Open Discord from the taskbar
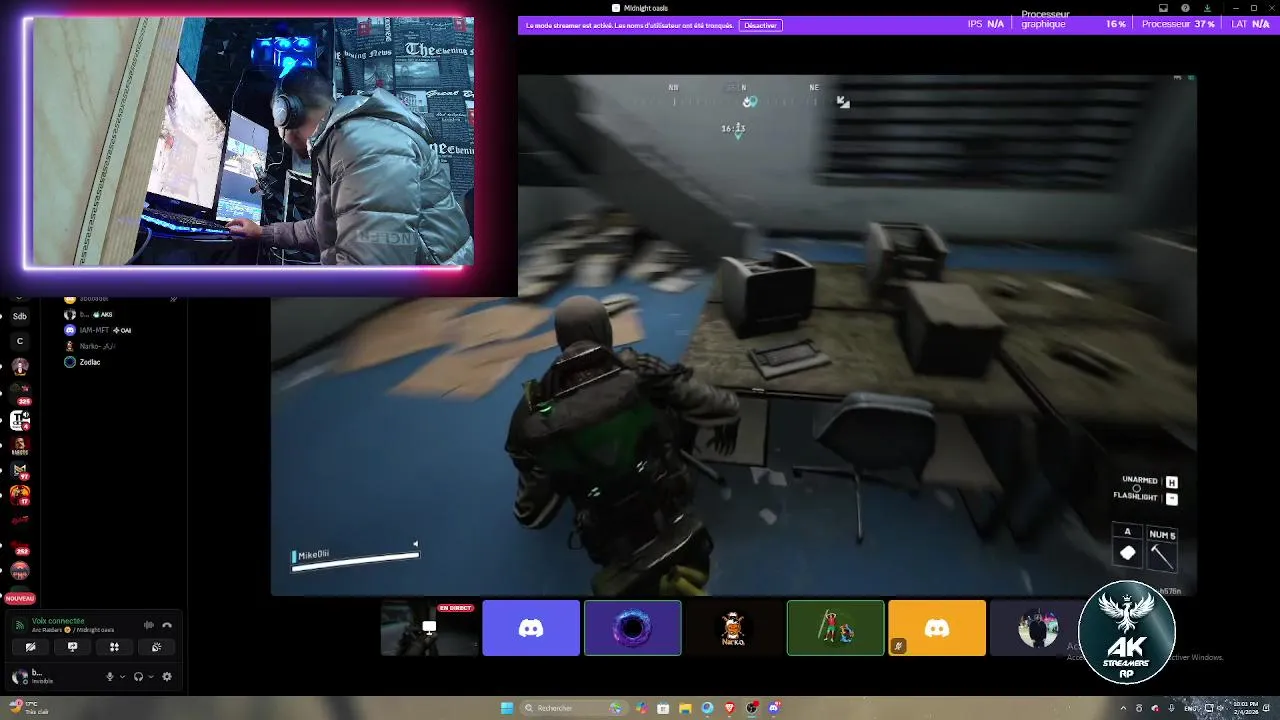The height and width of the screenshot is (720, 1280). point(774,708)
